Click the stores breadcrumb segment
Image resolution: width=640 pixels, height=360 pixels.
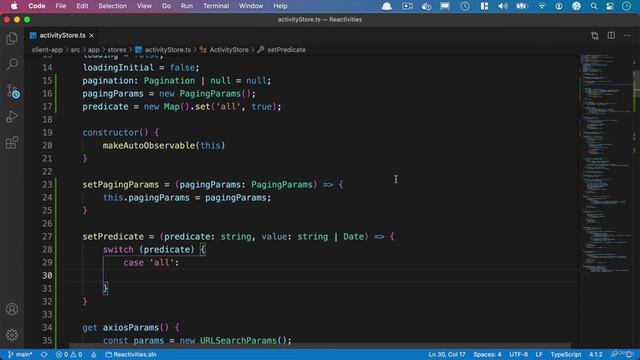pos(117,50)
